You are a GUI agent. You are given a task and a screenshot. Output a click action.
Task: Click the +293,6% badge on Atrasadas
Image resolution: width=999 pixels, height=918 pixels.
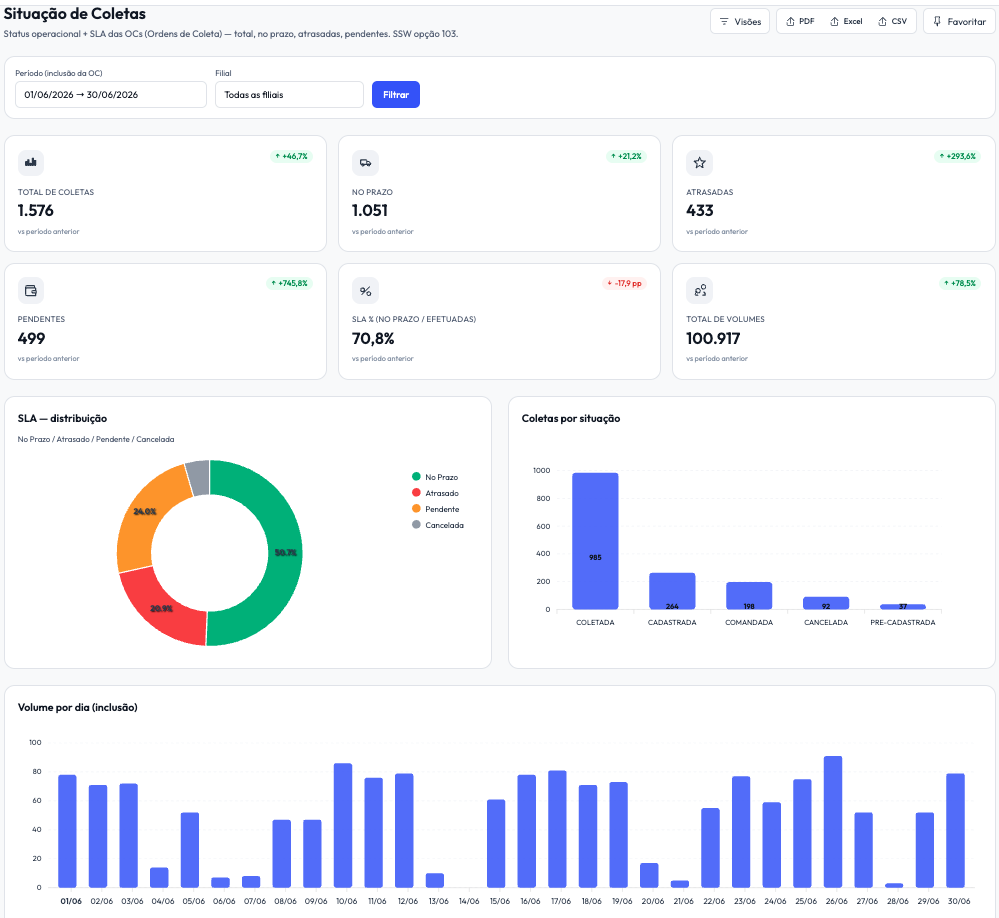(958, 156)
